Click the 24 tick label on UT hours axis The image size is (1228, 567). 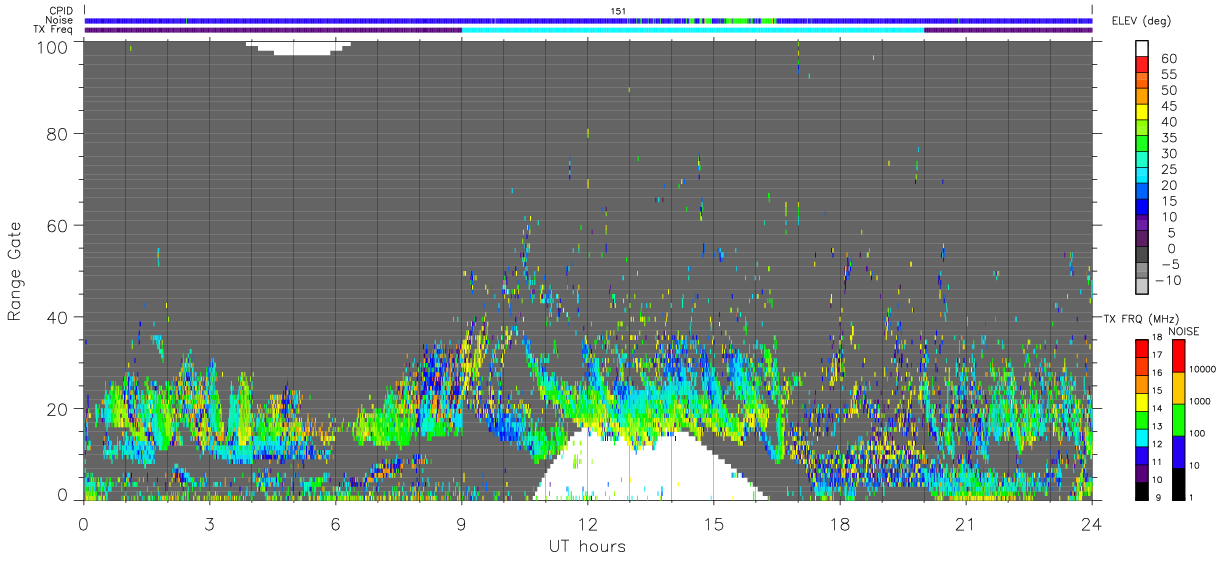point(1091,524)
